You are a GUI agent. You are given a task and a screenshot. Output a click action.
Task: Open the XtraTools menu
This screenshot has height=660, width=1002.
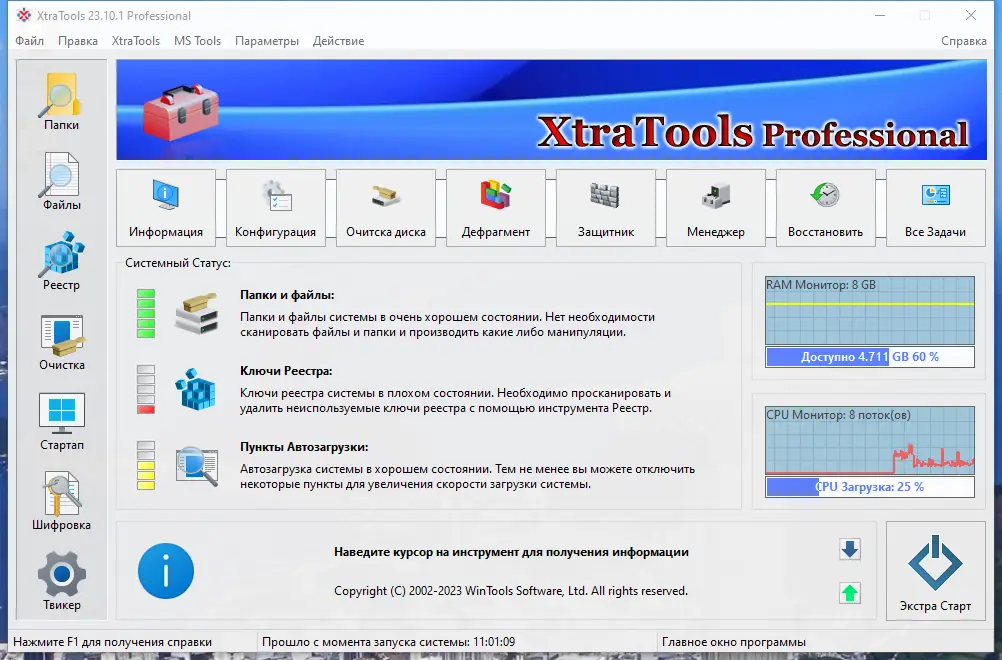(x=135, y=41)
